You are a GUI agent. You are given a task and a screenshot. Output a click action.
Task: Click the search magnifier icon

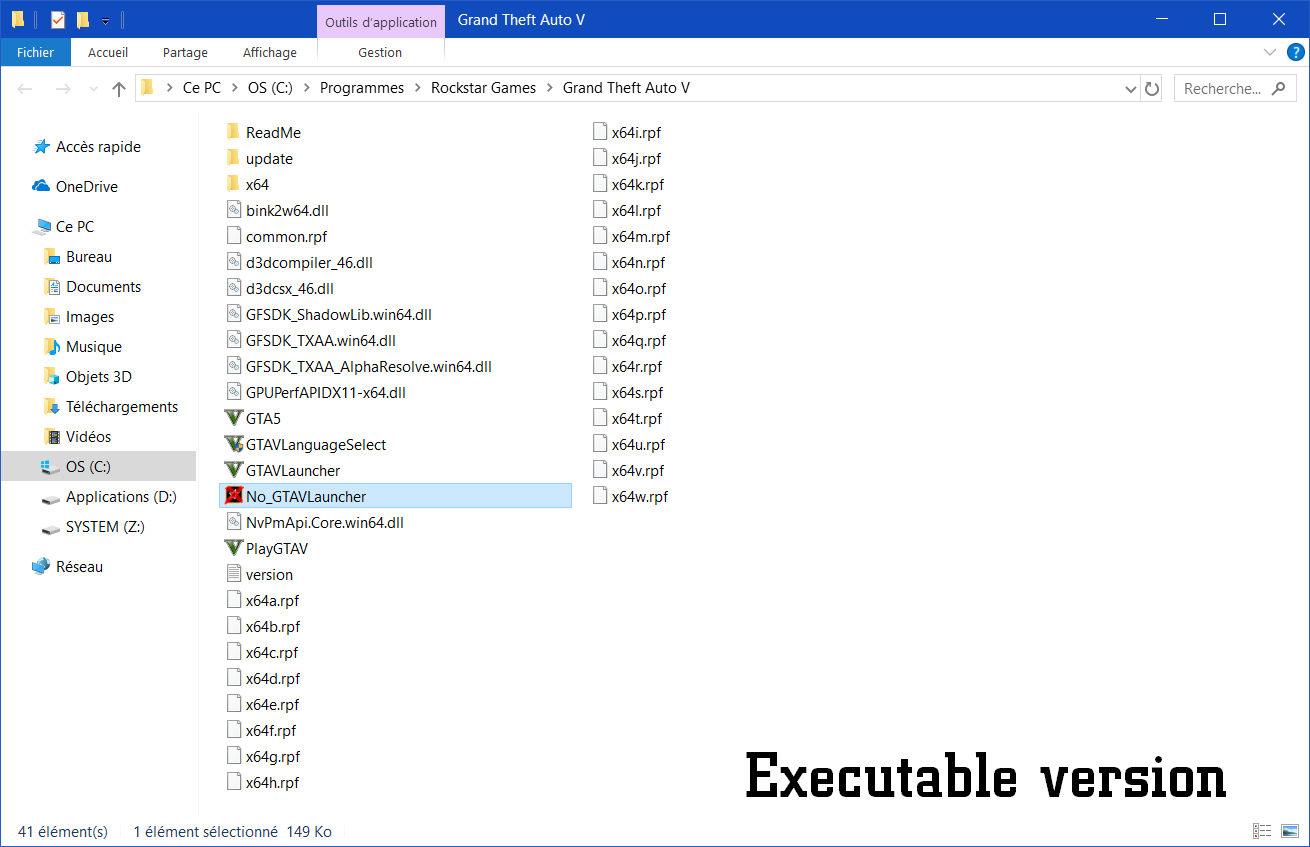tap(1278, 88)
